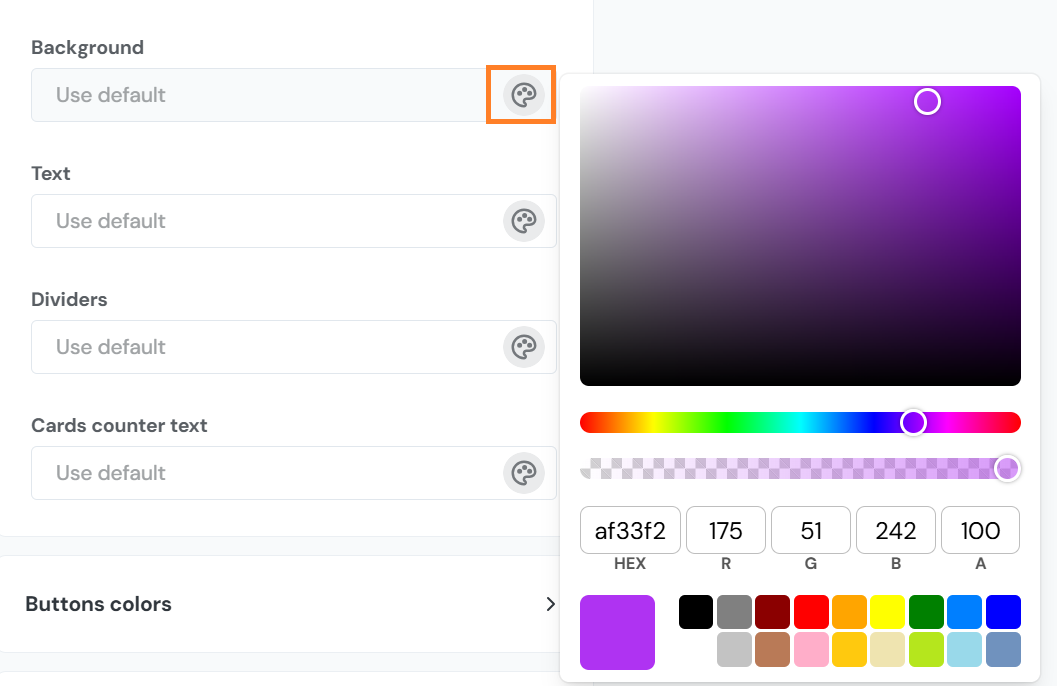The height and width of the screenshot is (686, 1057).
Task: Open the Text color palette icon
Action: pos(523,221)
